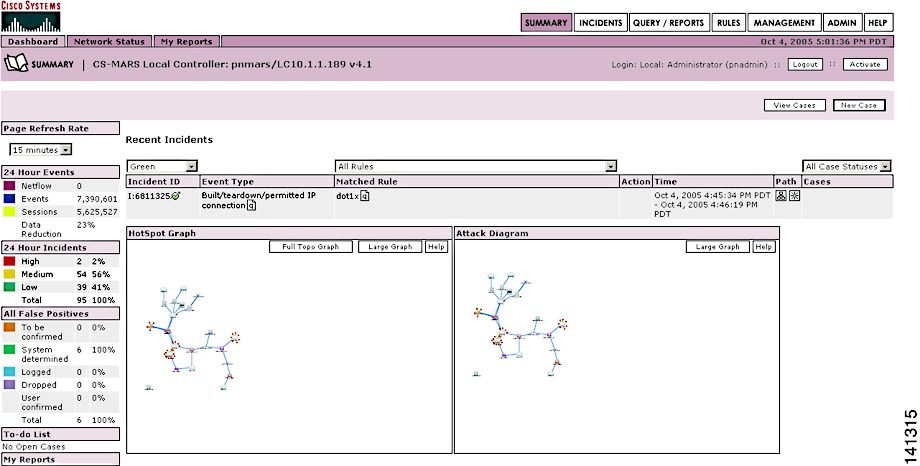Open the query icon next to dot1x rule
920x466 pixels.
tap(364, 196)
